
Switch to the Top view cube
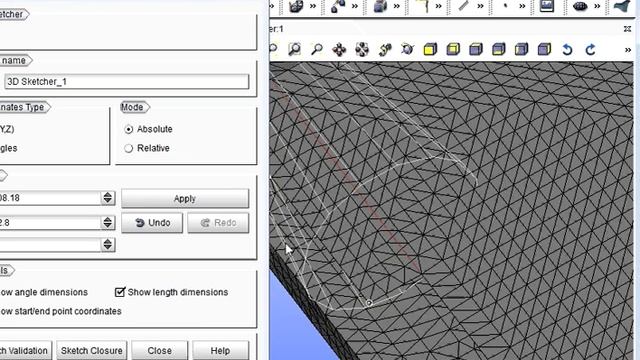pos(476,50)
